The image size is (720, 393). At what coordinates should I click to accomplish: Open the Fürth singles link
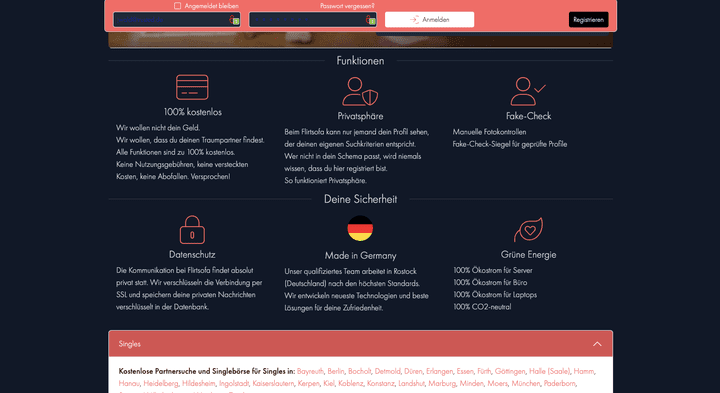(x=484, y=371)
